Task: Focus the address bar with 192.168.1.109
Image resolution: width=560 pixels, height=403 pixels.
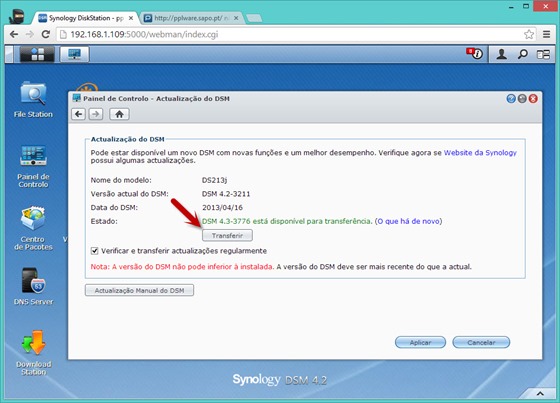Action: coord(296,34)
